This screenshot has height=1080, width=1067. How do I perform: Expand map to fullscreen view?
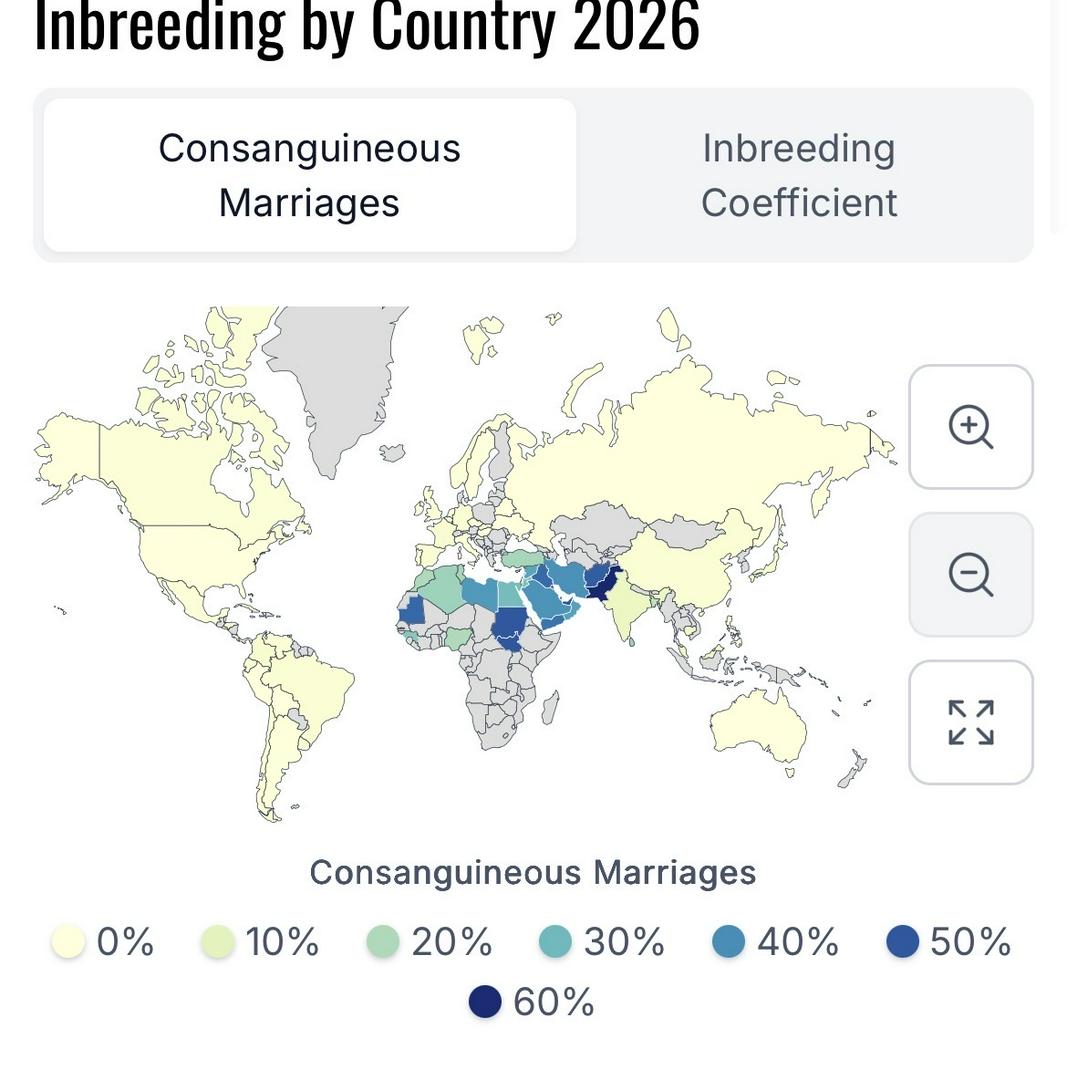point(970,722)
